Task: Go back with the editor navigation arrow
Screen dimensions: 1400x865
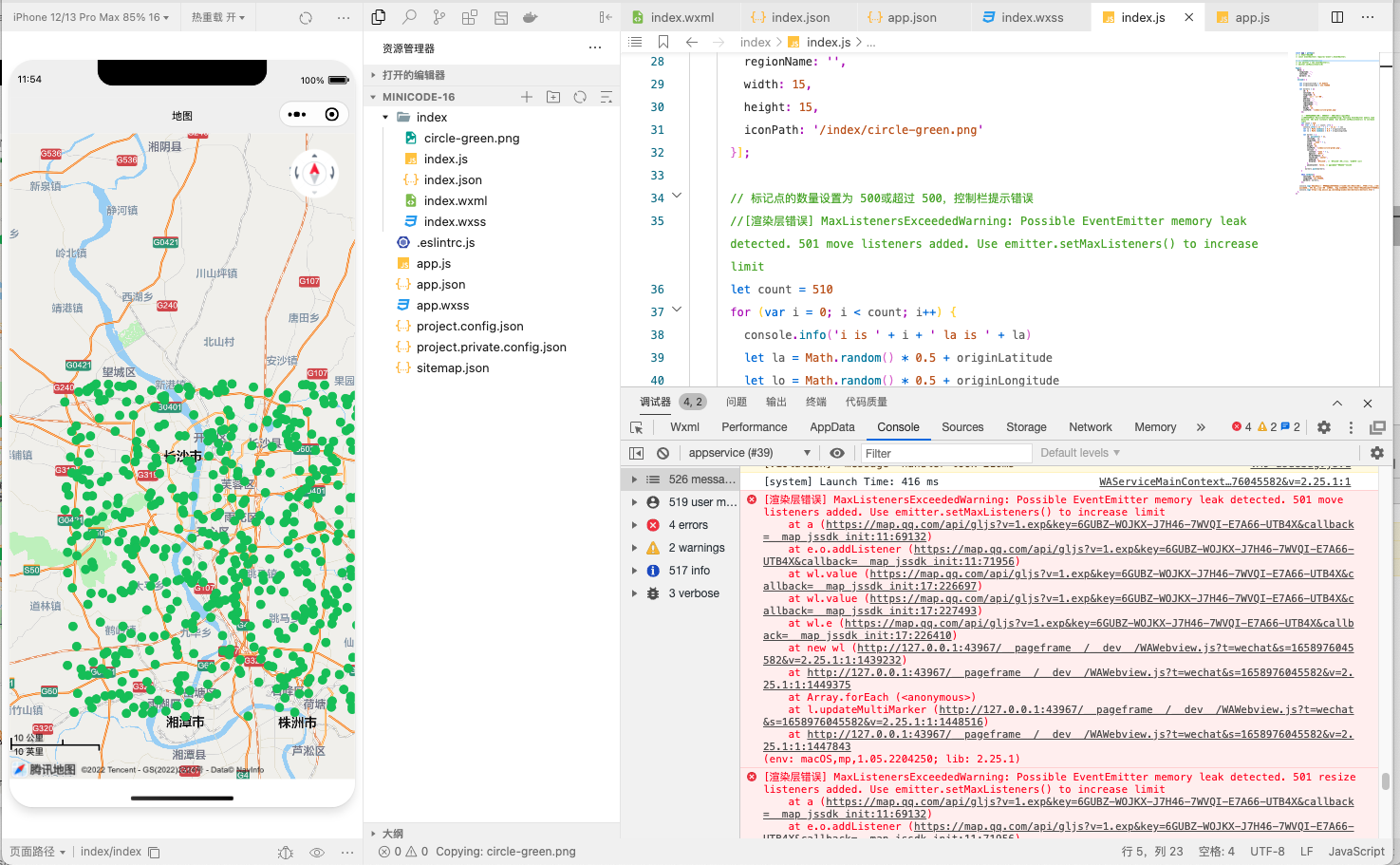Action: (692, 42)
